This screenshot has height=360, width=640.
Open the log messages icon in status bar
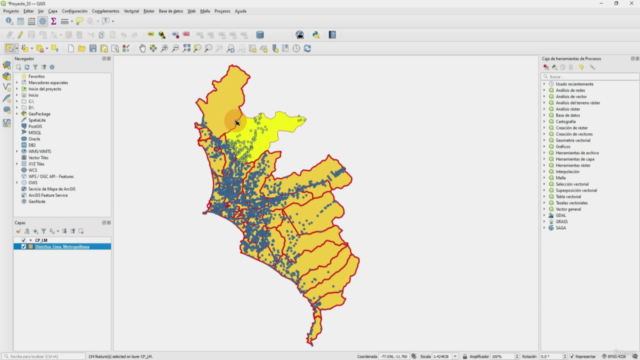[x=635, y=356]
